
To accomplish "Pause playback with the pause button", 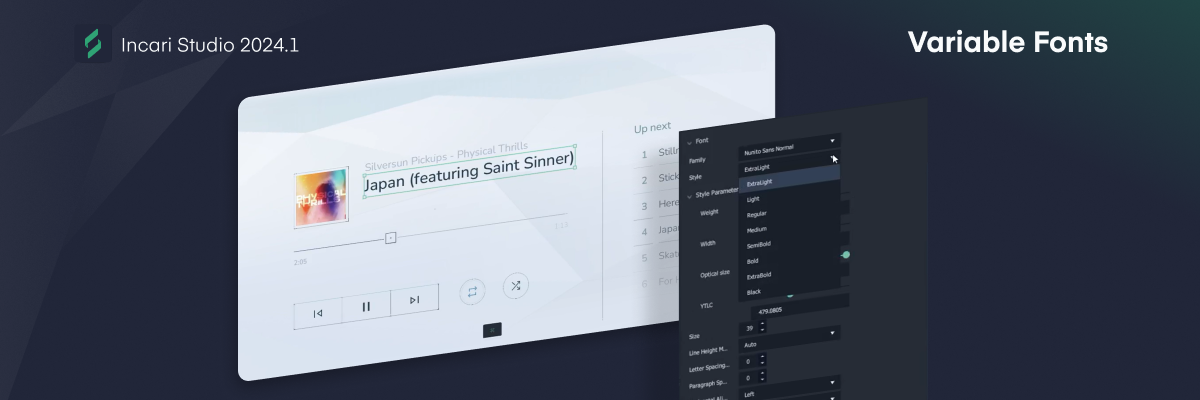I will tap(366, 308).
